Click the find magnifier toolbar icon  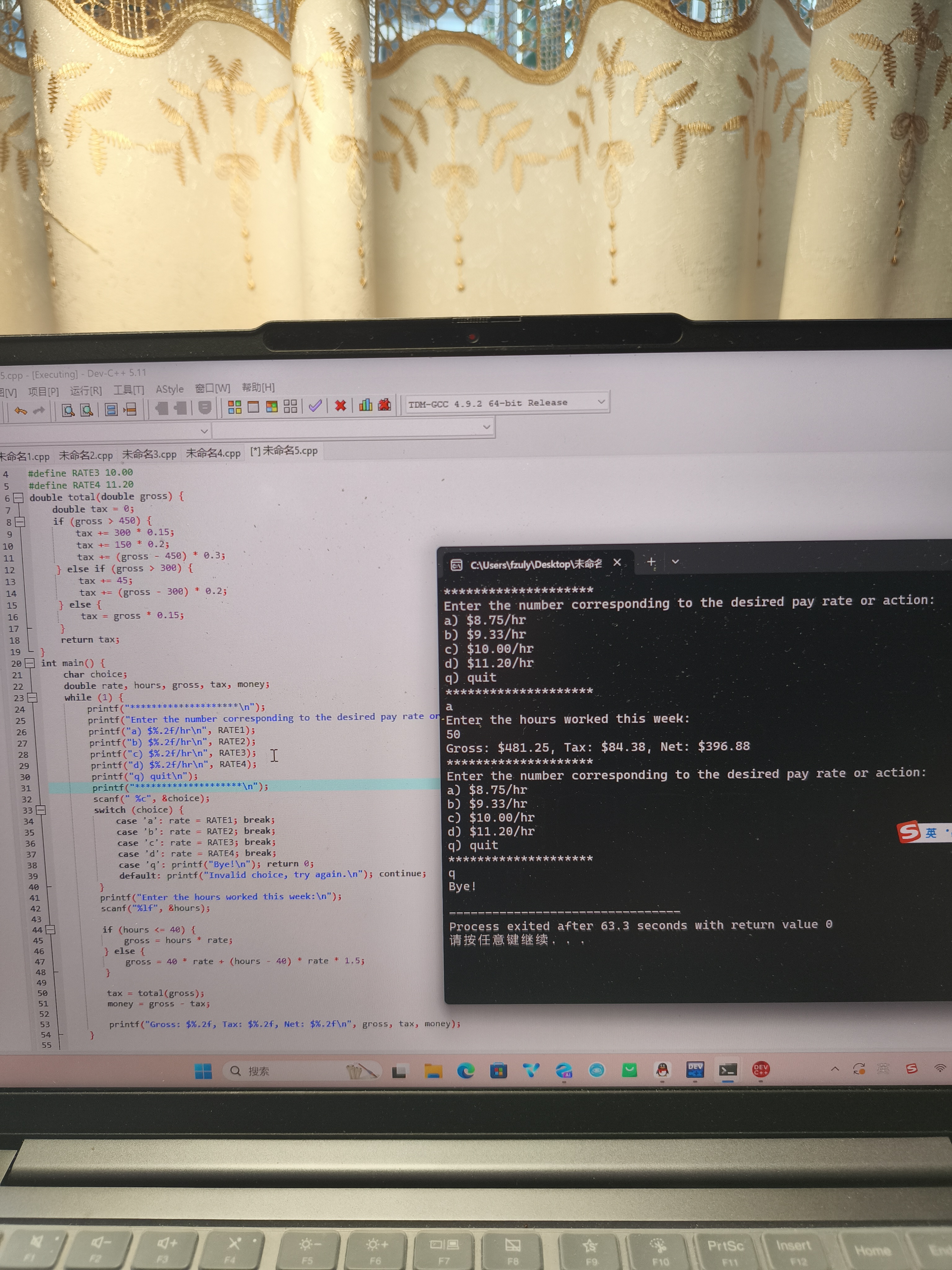tap(68, 410)
